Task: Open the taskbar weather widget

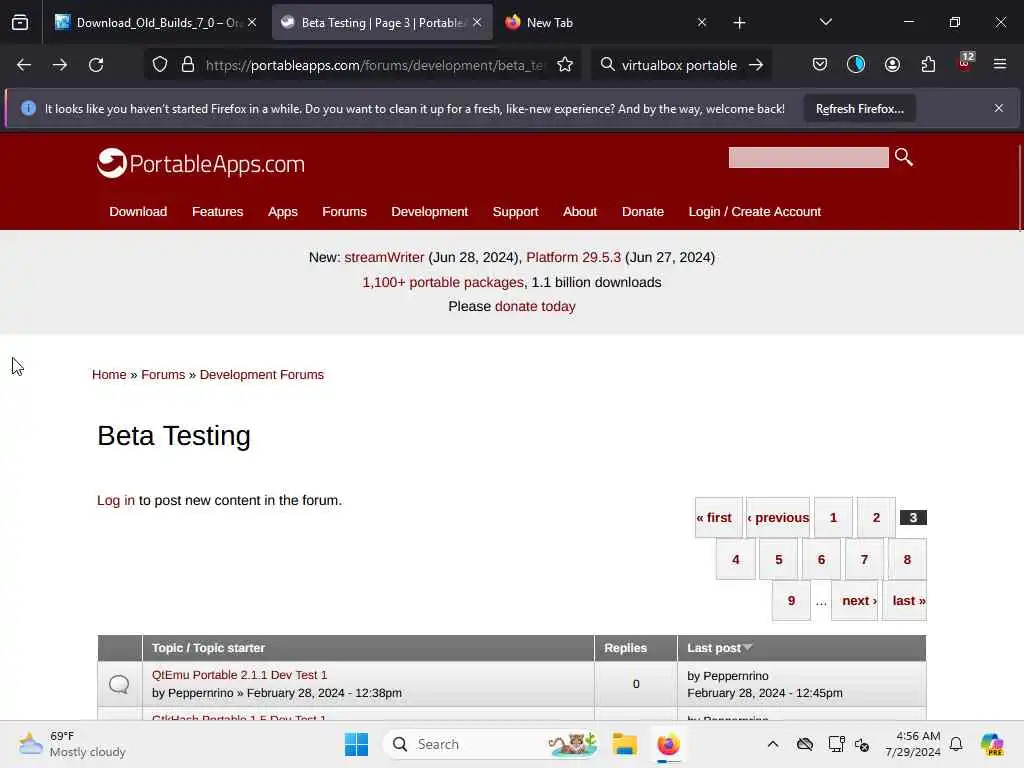Action: point(72,744)
